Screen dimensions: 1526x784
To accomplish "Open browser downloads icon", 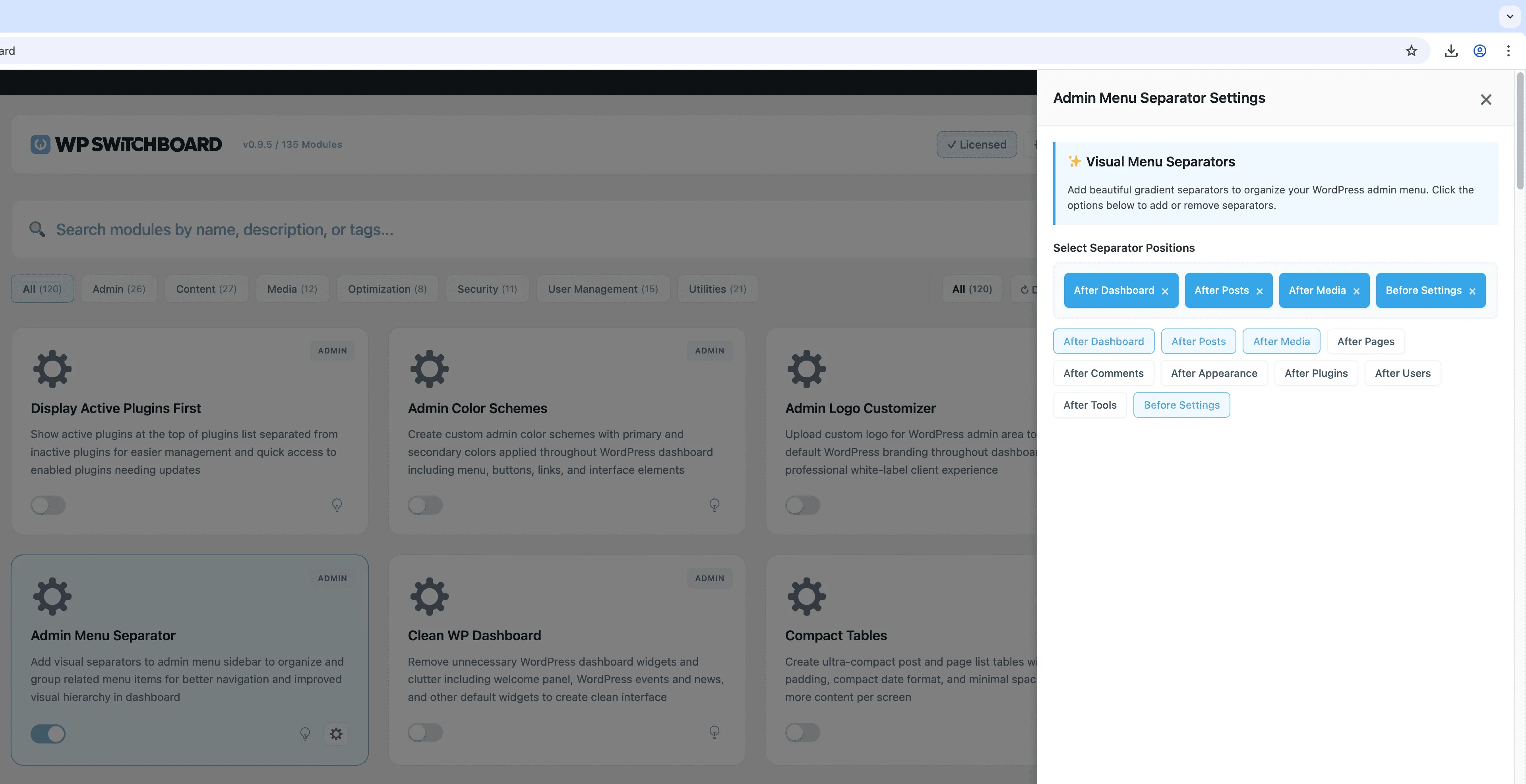I will 1451,51.
